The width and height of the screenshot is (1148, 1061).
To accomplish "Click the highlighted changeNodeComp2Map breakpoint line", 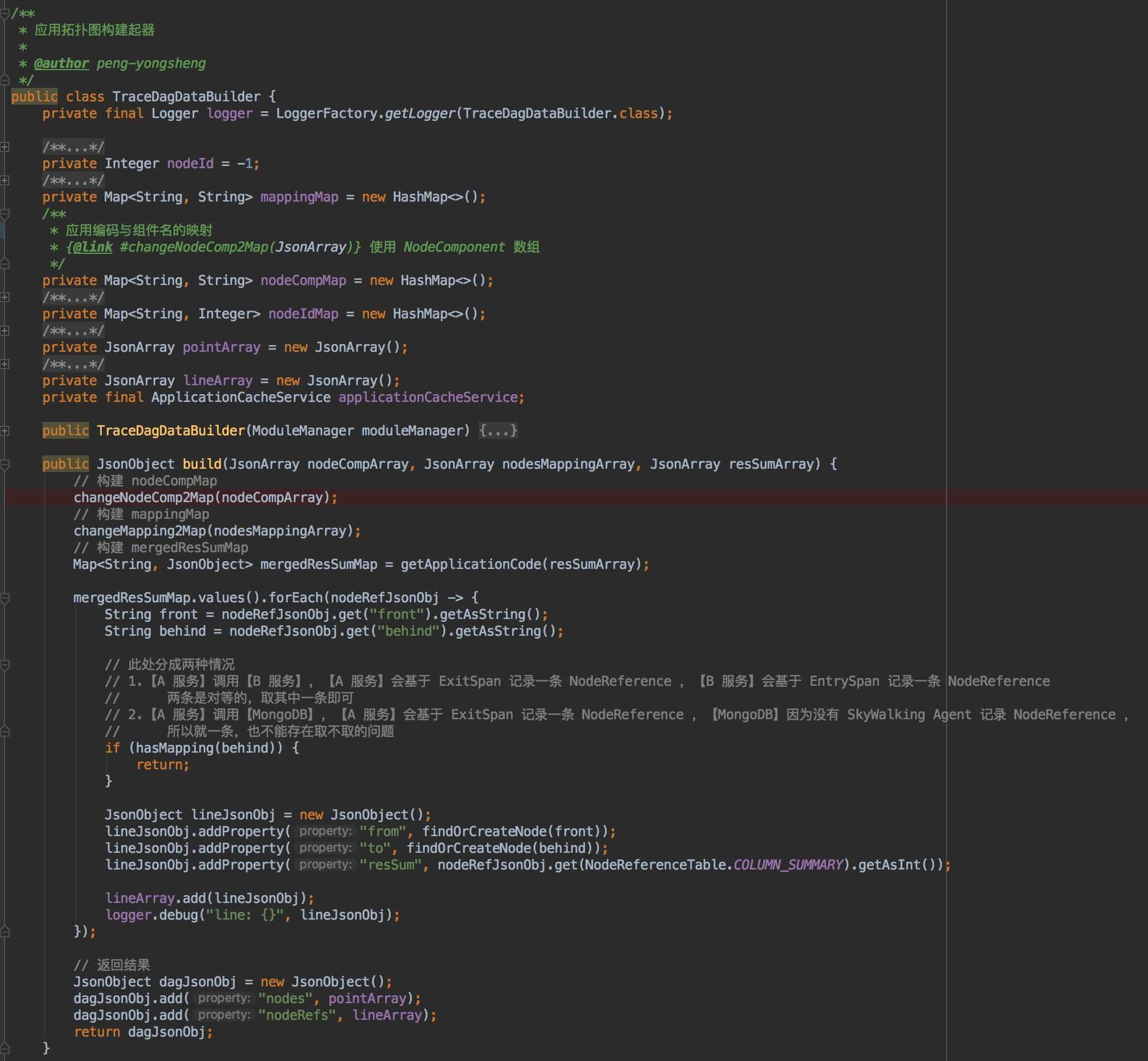I will 205,498.
